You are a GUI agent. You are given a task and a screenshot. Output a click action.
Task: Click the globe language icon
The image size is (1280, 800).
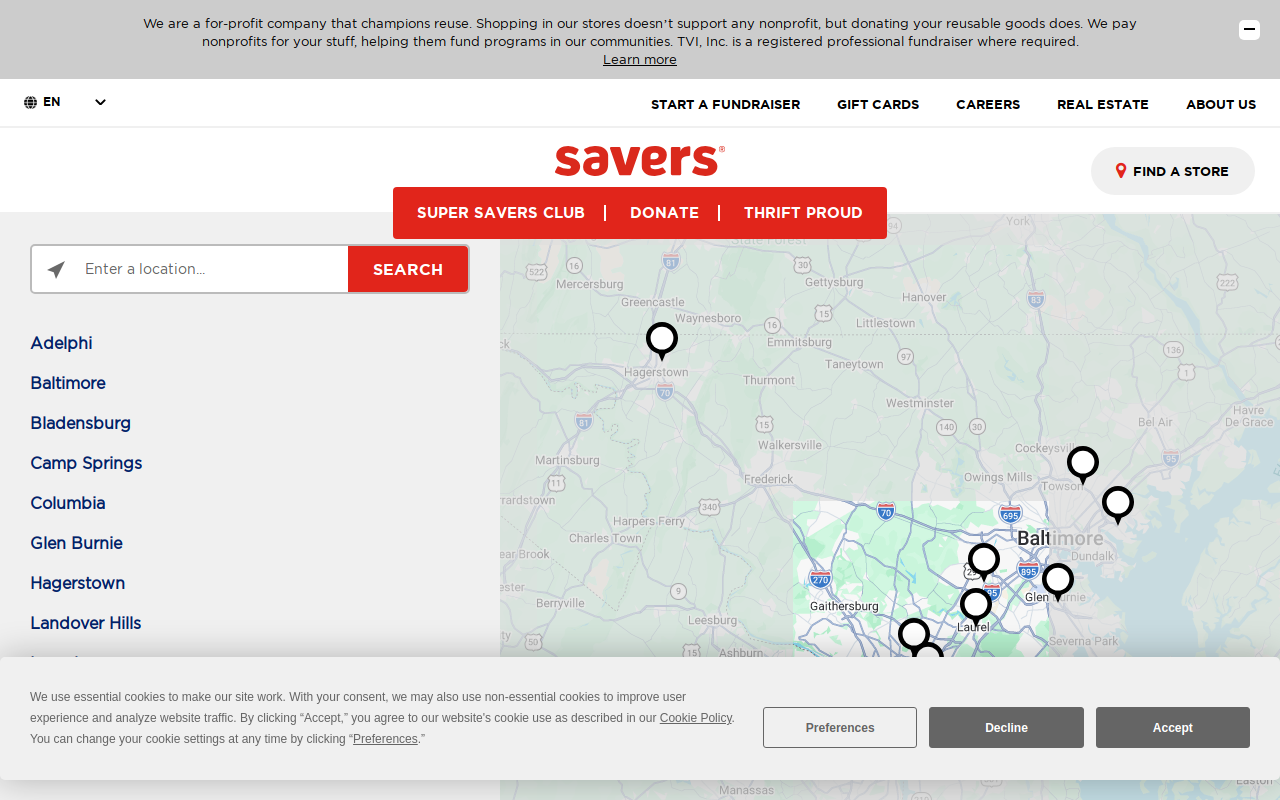pyautogui.click(x=31, y=102)
